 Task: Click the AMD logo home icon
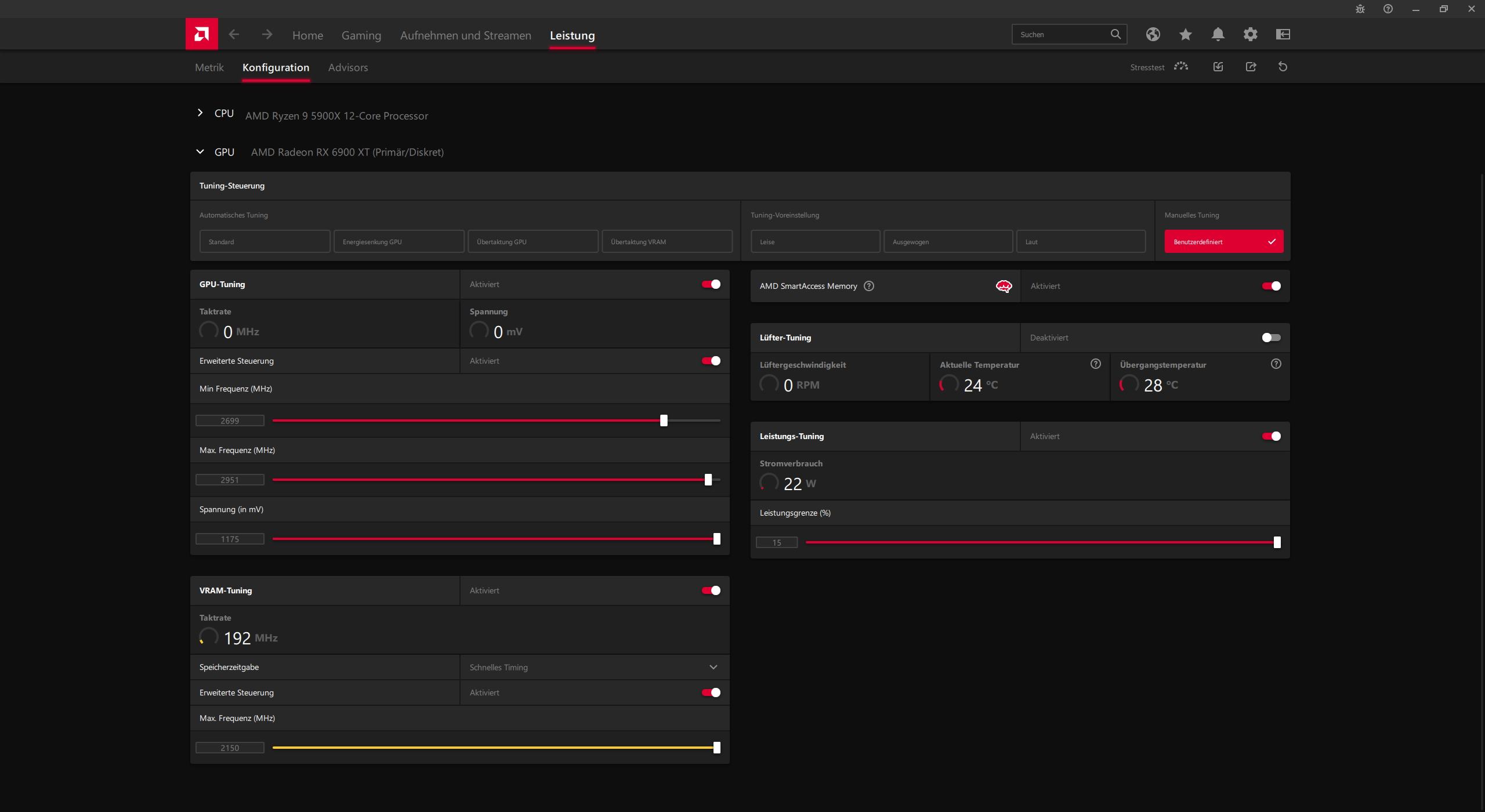(201, 34)
